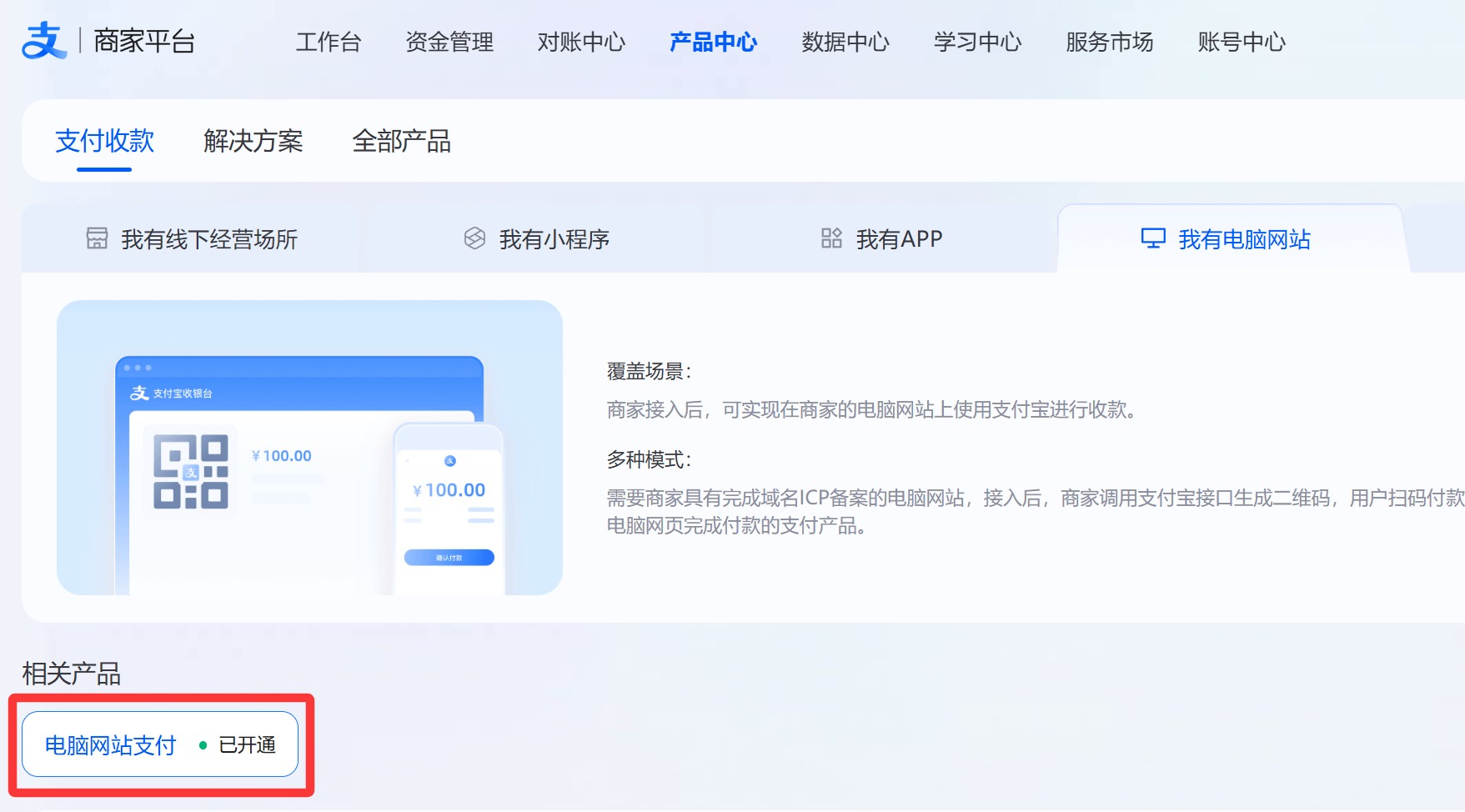
Task: Select the 我有小程序 scenario tab
Action: coord(554,239)
